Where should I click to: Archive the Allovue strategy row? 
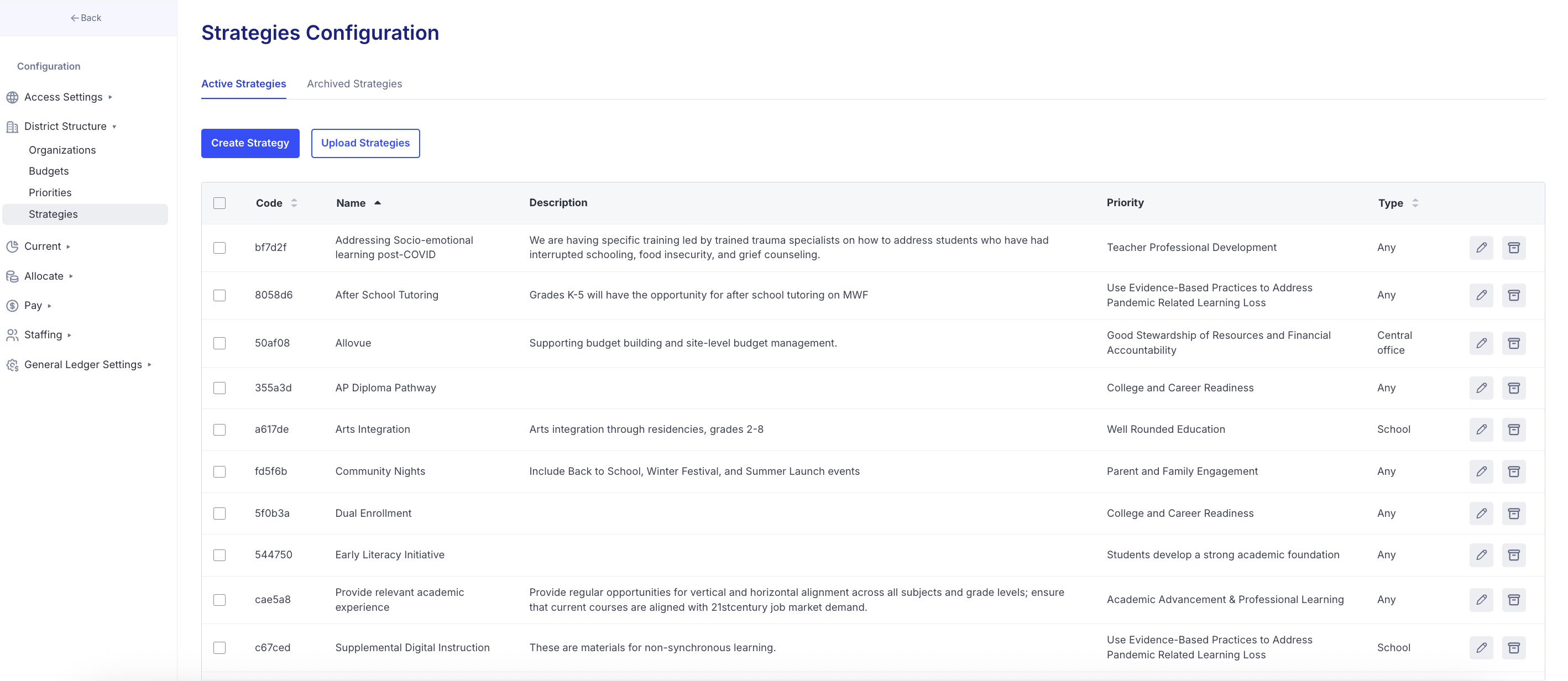click(x=1513, y=343)
